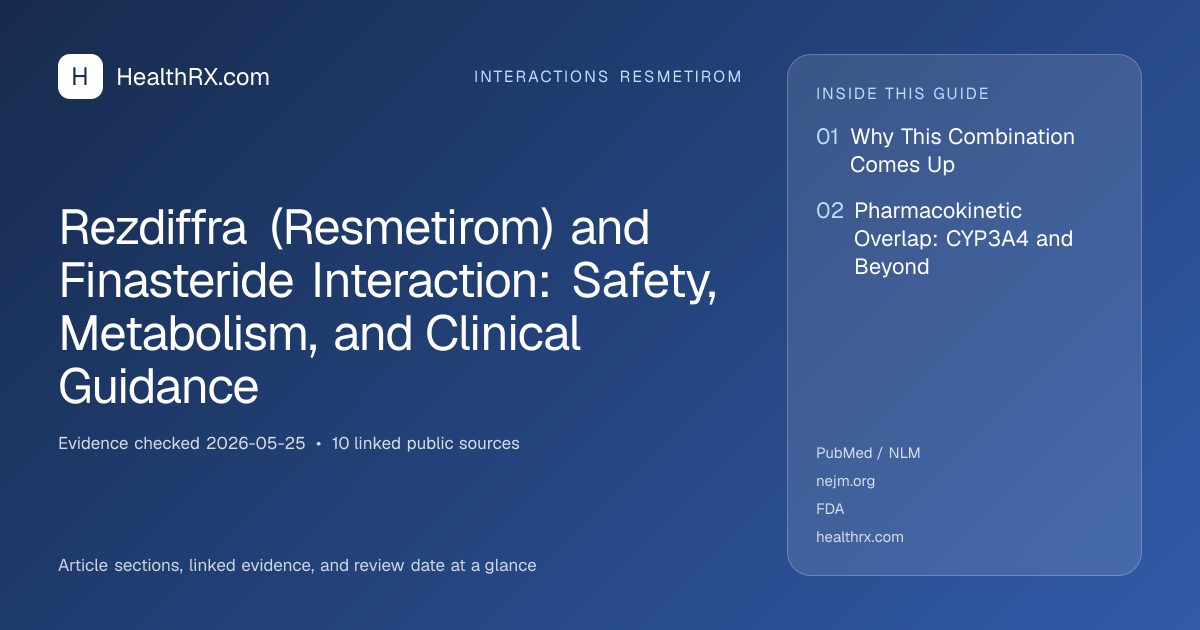Click the FDA source entry
The height and width of the screenshot is (630, 1200).
tap(830, 509)
